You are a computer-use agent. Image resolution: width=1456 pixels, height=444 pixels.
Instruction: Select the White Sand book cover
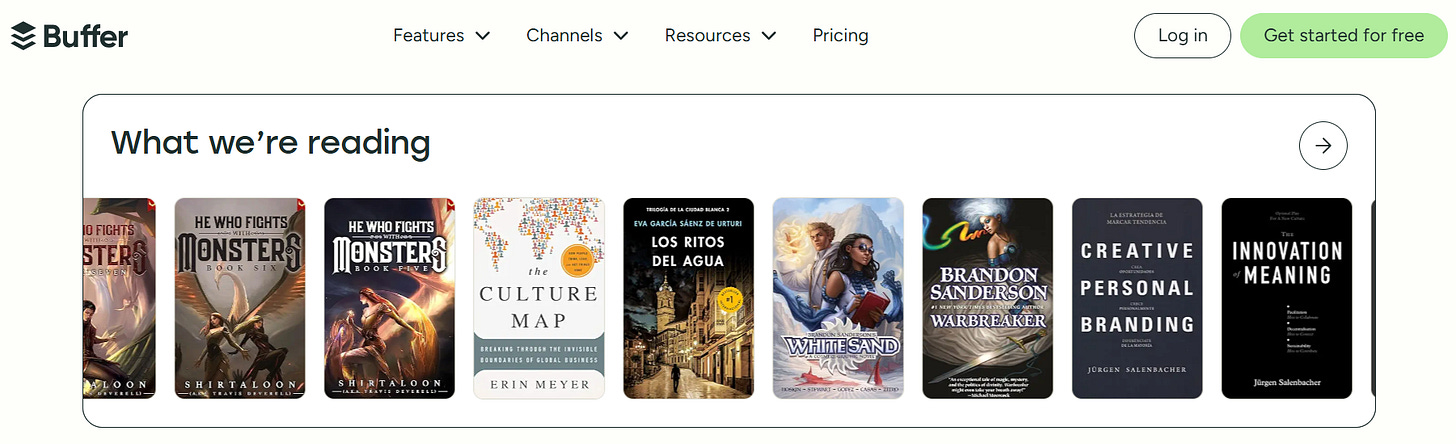click(x=838, y=298)
